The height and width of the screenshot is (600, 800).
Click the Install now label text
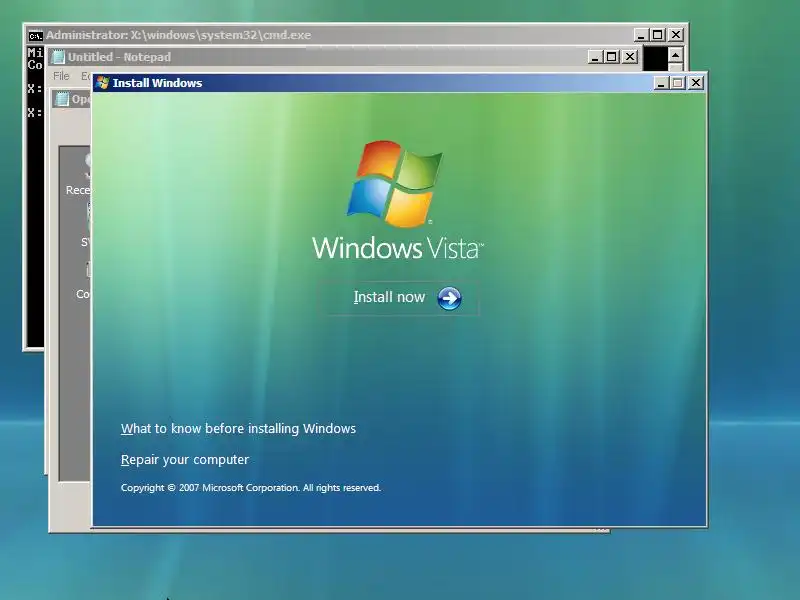[389, 297]
